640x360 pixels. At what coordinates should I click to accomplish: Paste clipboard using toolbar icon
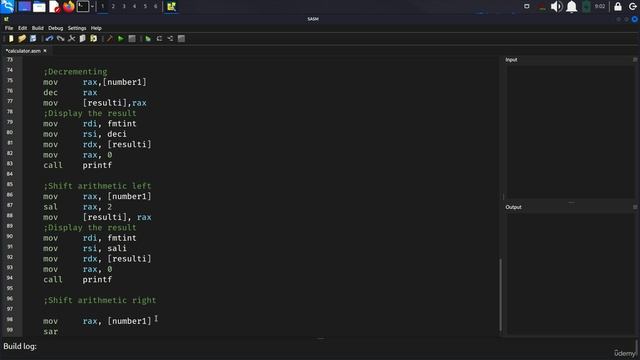pyautogui.click(x=93, y=39)
